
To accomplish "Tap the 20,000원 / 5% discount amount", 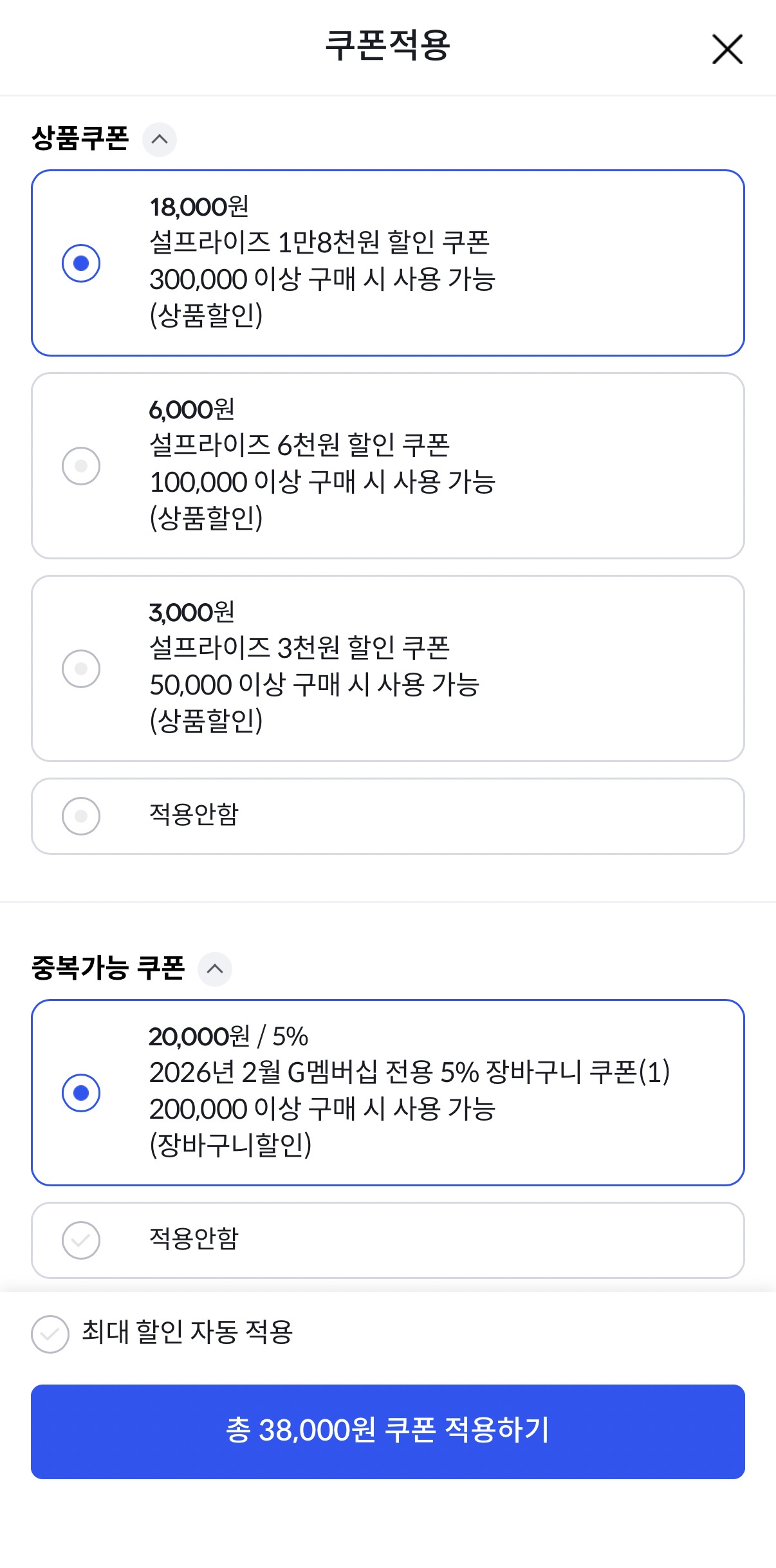I will (228, 1036).
